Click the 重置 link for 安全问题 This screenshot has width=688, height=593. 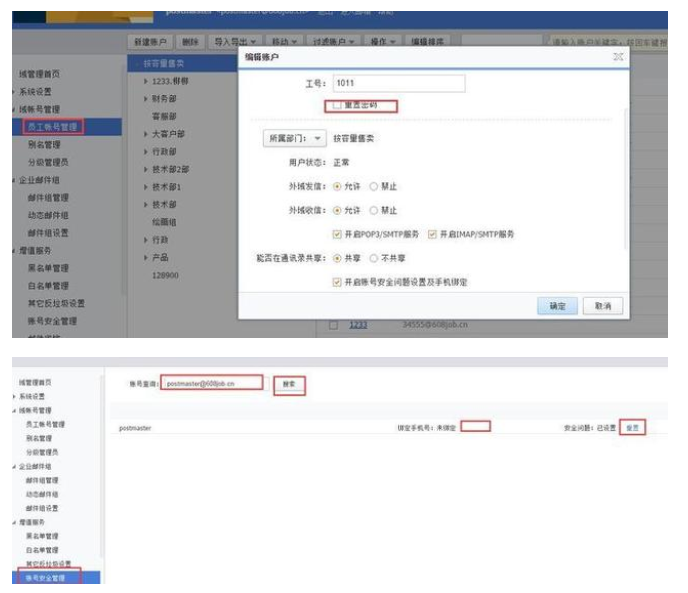pos(631,427)
